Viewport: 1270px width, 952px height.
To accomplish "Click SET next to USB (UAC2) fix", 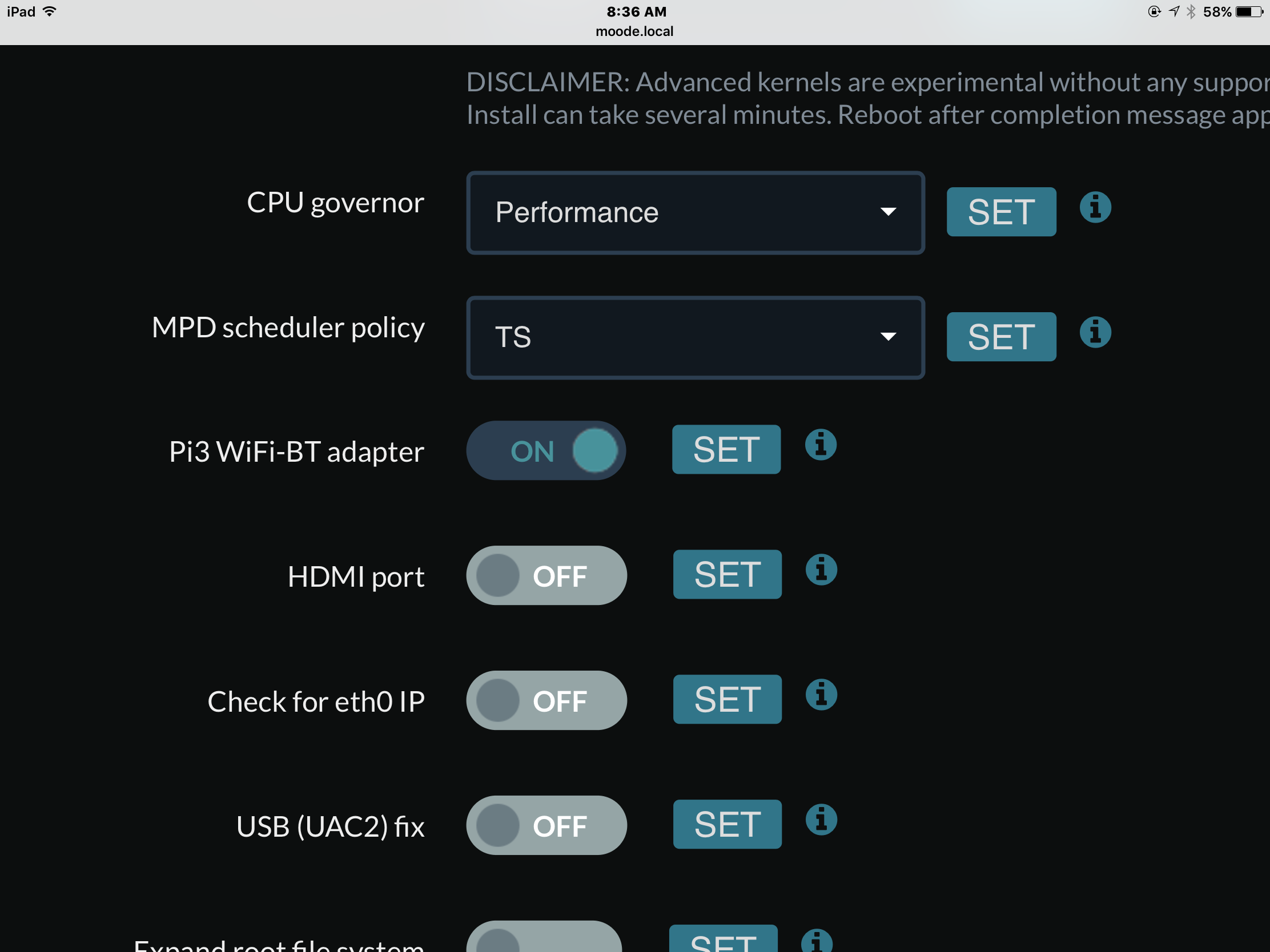I will click(x=728, y=824).
